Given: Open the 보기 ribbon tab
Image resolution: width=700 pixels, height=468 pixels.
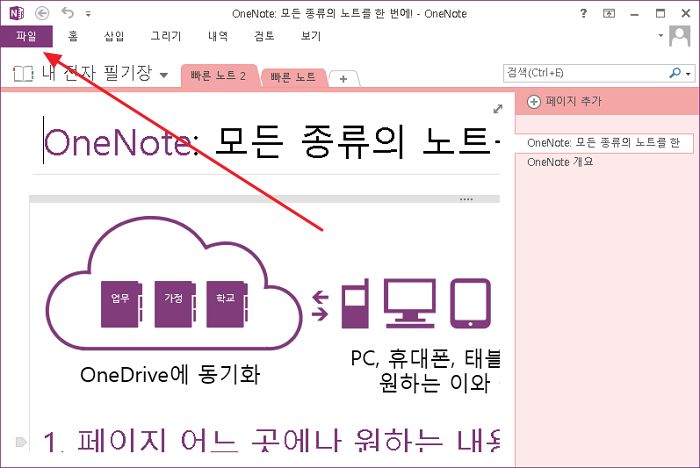Looking at the screenshot, I should coord(311,36).
